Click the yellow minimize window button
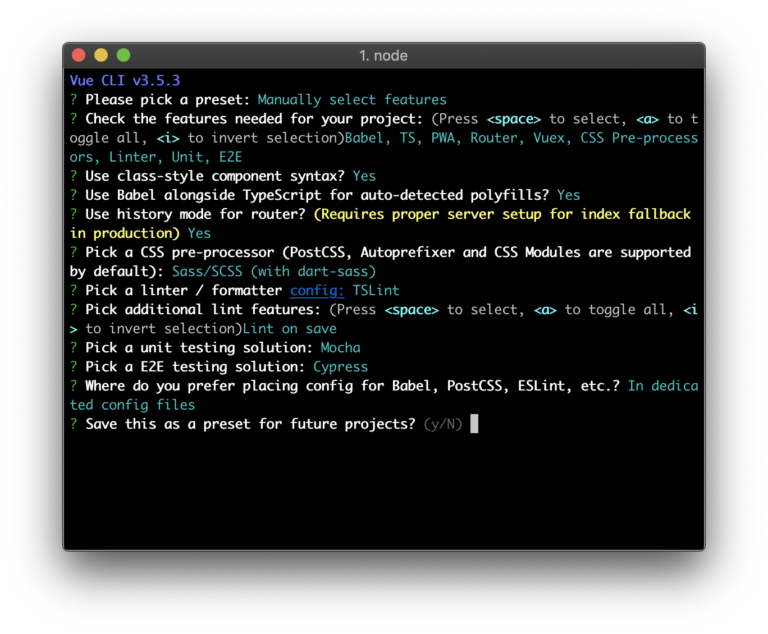 101,55
